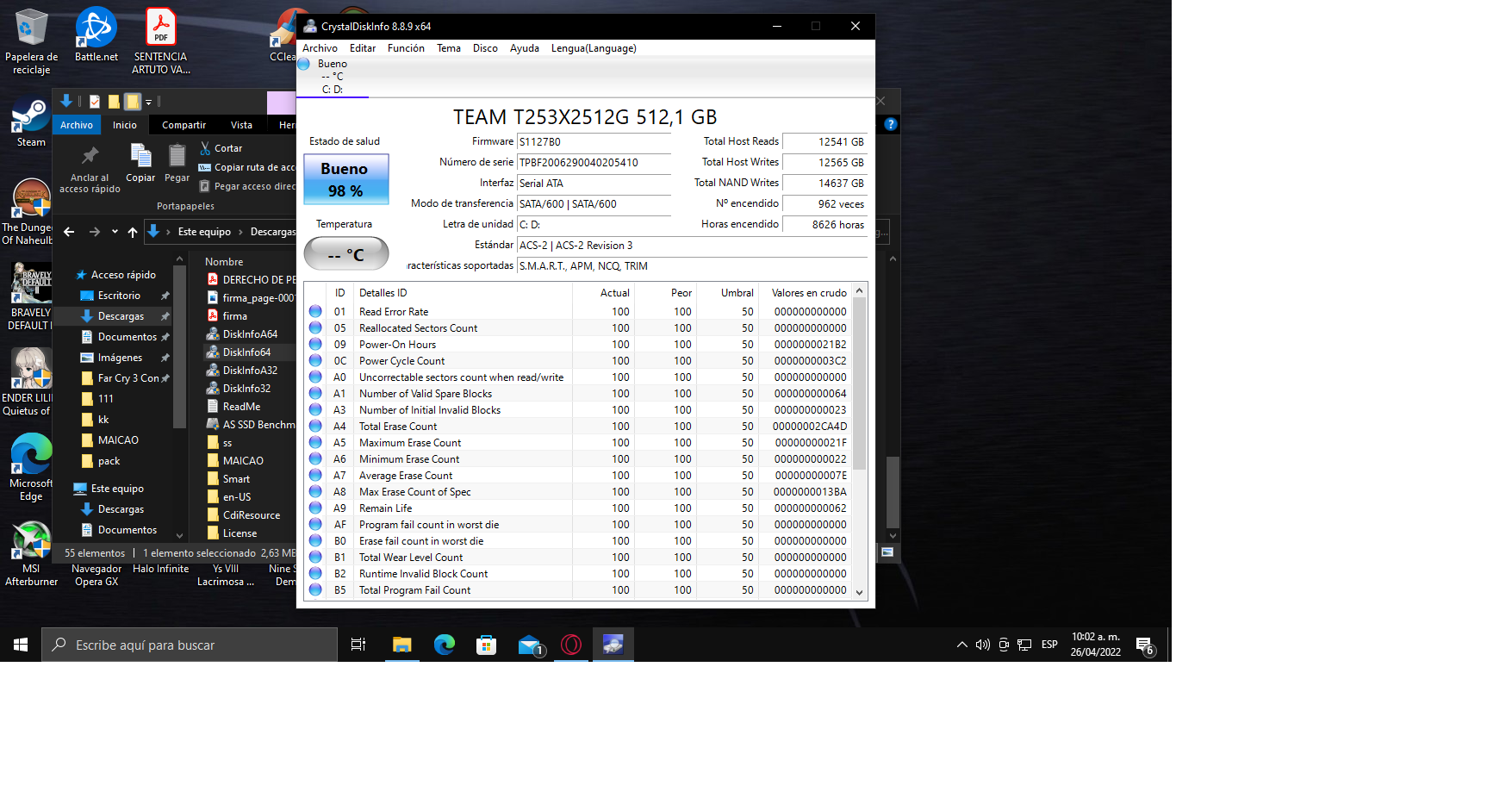Open the MSI Afterburner desktop shortcut
The height and width of the screenshot is (804, 1512).
pos(31,554)
